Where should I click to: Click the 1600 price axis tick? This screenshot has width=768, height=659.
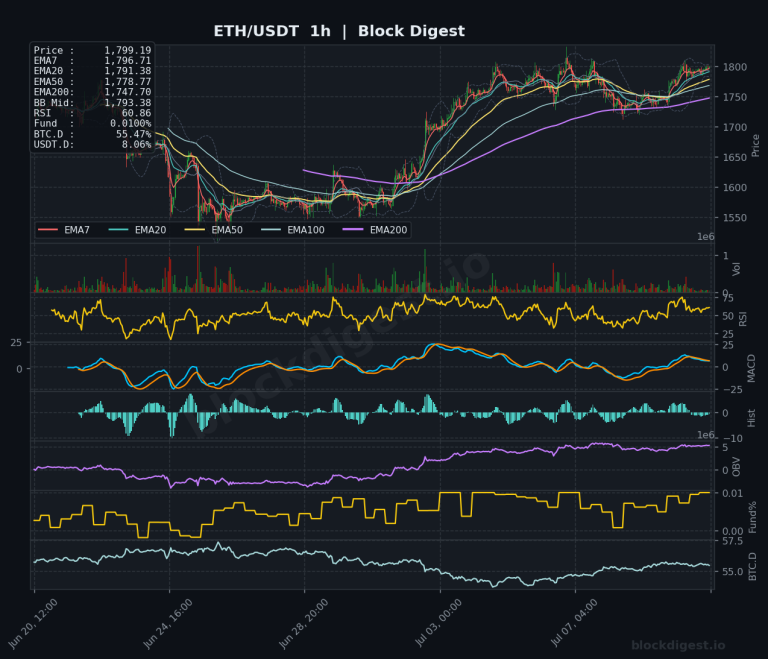click(735, 188)
